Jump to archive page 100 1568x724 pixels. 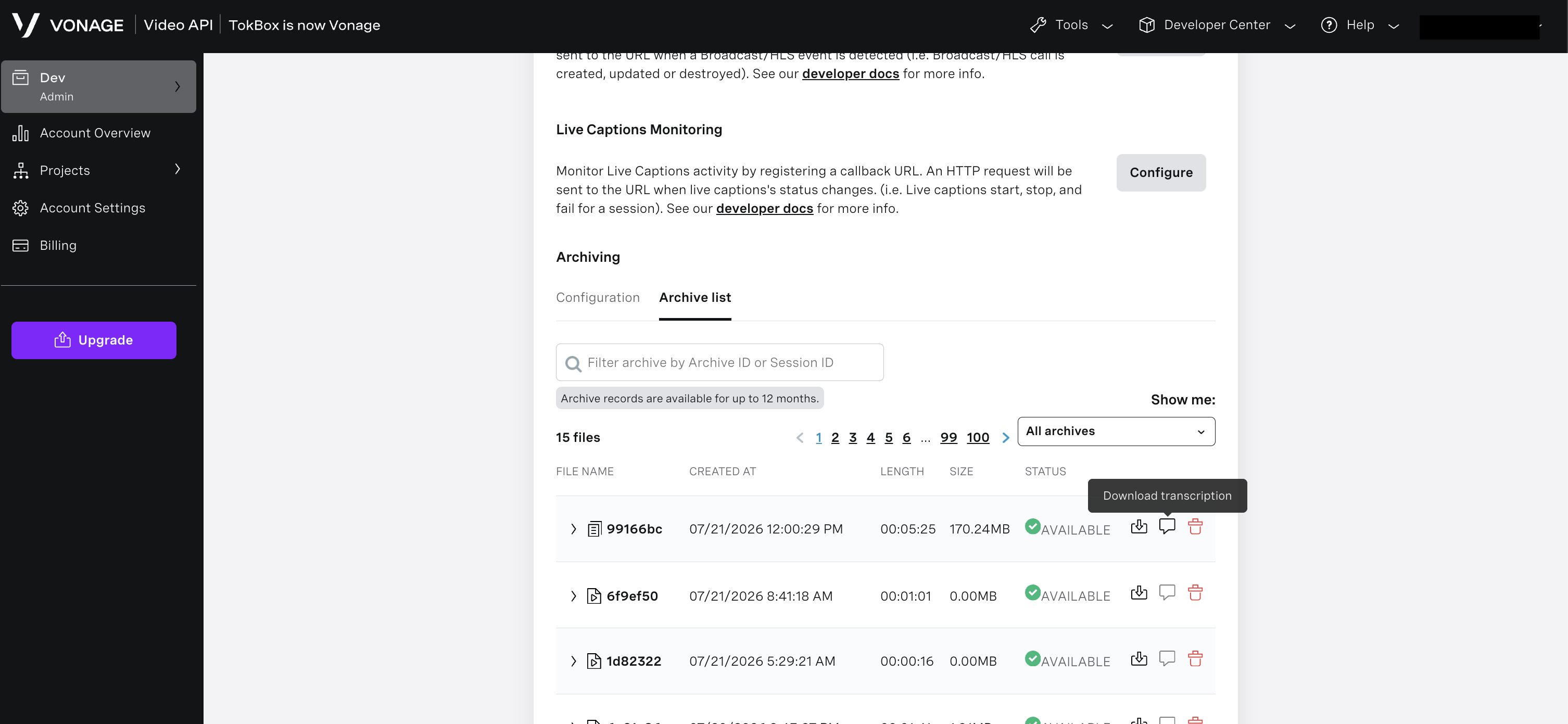(978, 437)
